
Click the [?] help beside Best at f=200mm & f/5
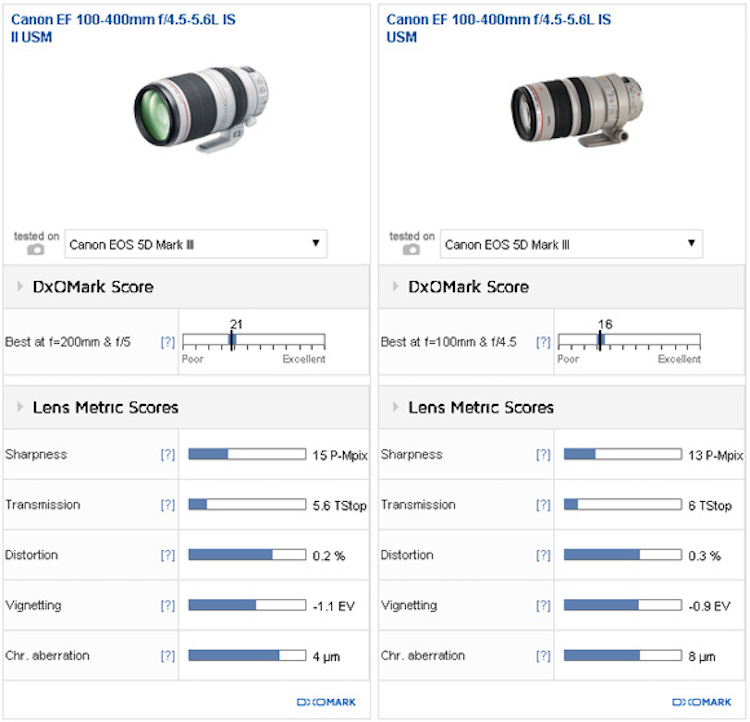(x=168, y=342)
